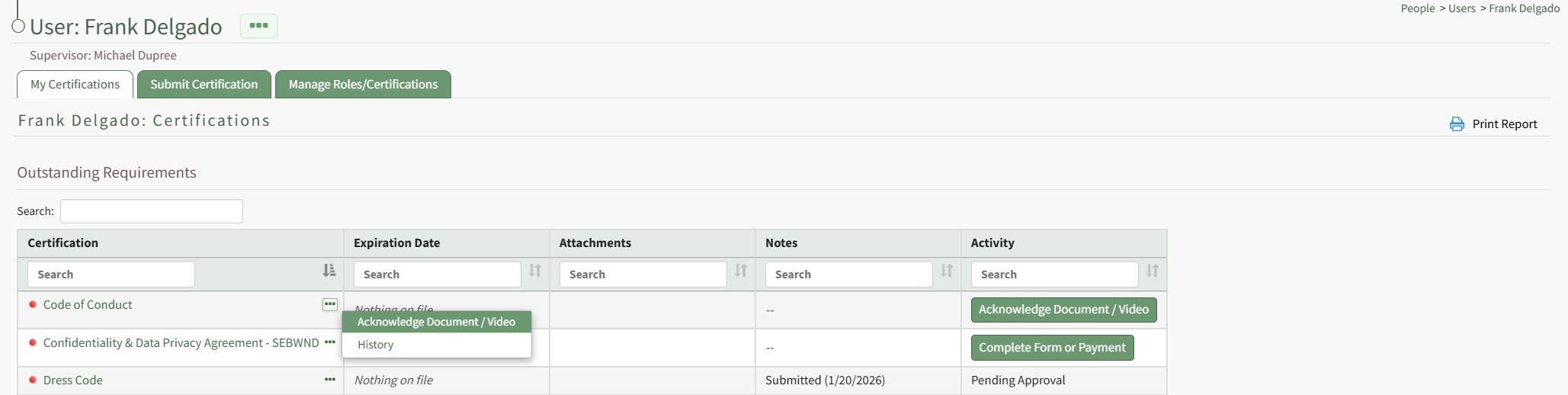
Task: Open the user options ellipsis beside Frank Delgado
Action: 258,26
